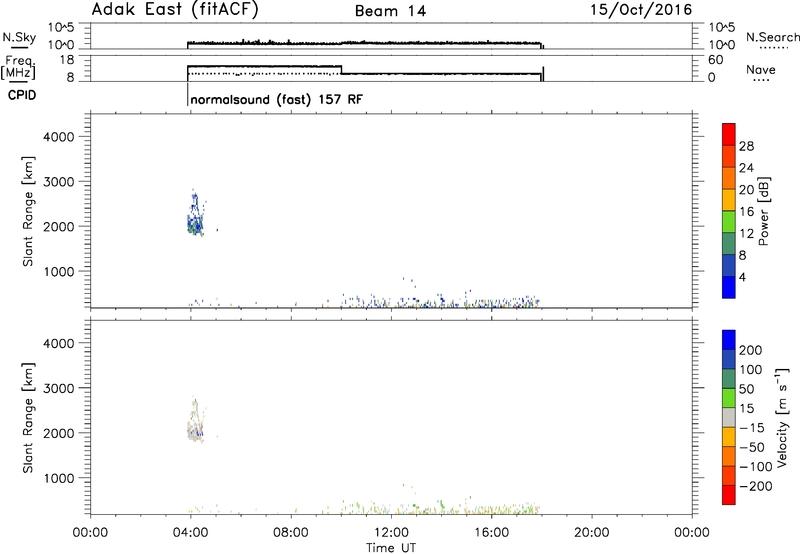Click the "18" frequency tick value
The image size is (800, 554).
[67, 60]
